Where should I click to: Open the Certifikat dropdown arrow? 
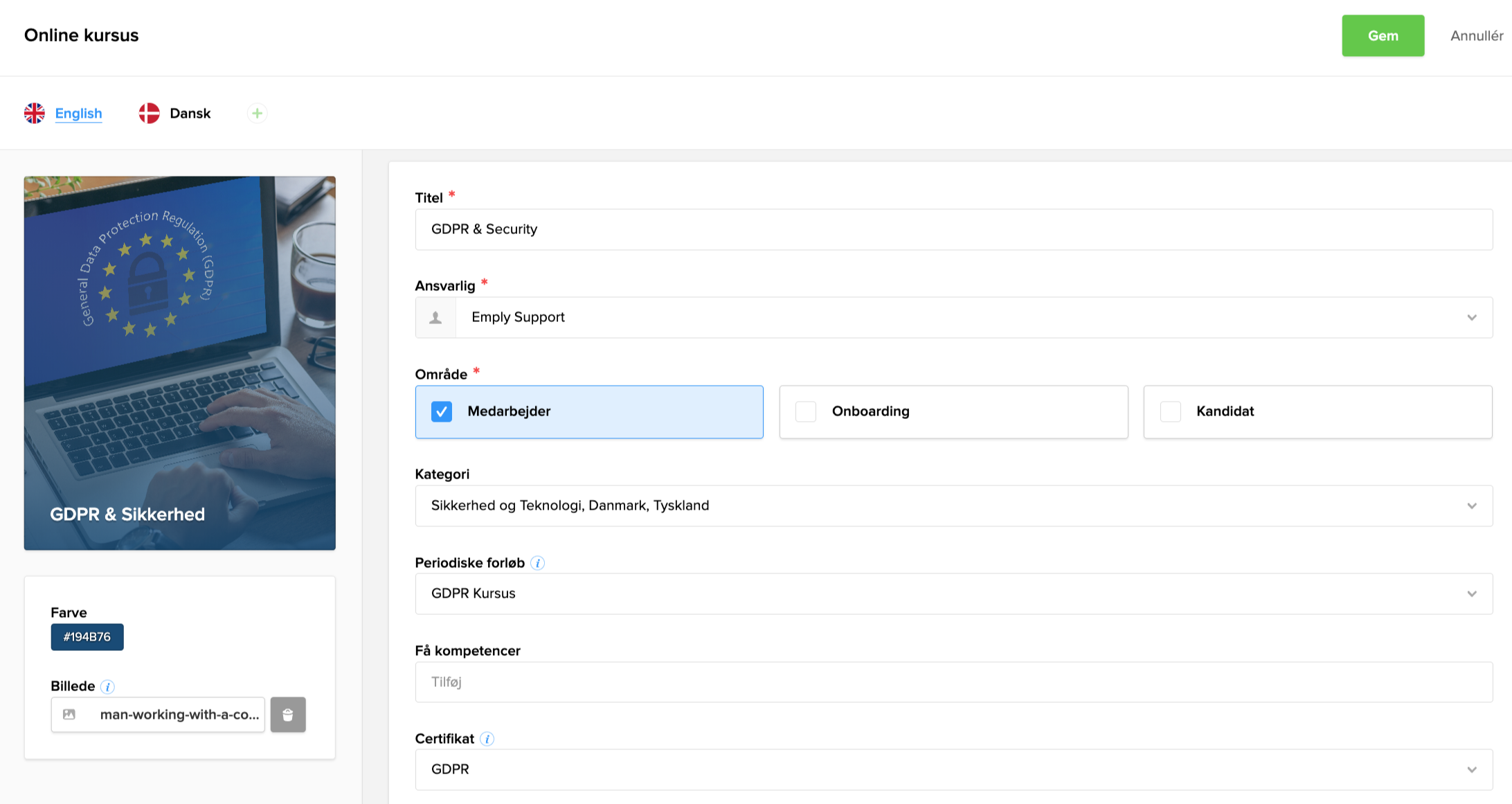[x=1472, y=770]
